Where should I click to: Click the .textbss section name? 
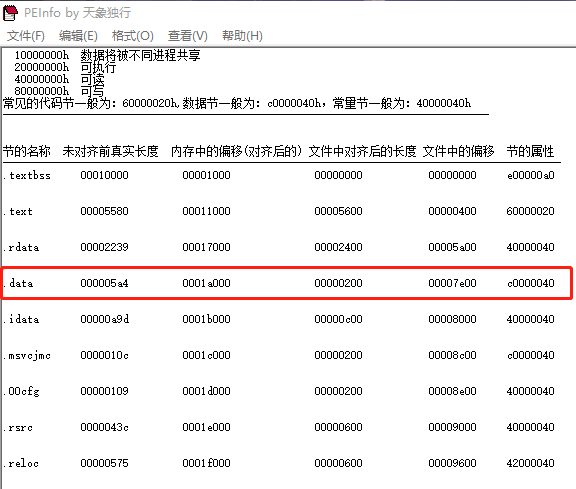[26, 175]
